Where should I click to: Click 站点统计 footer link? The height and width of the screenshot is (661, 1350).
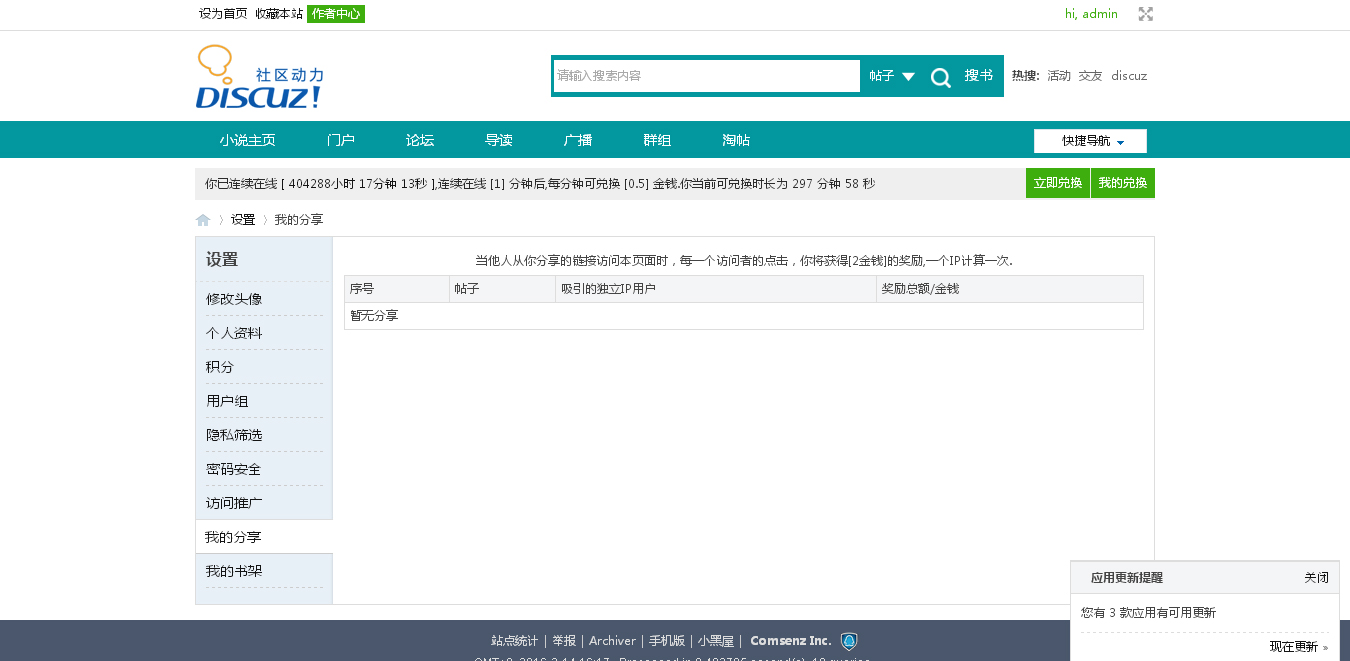[515, 641]
